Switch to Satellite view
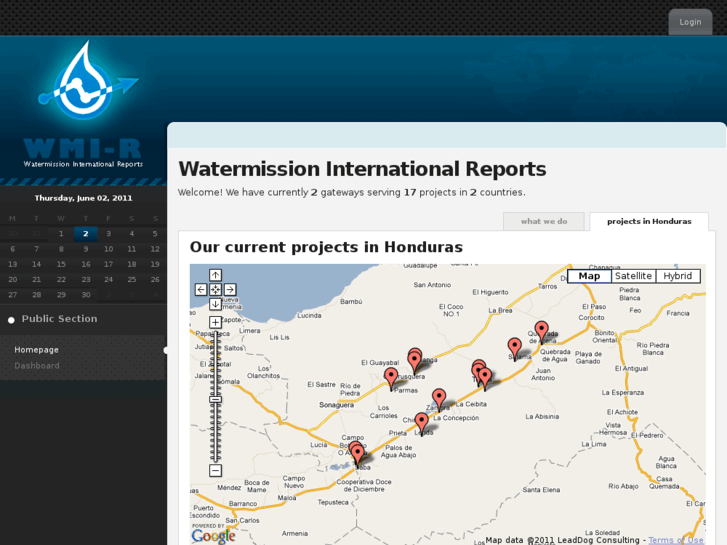 click(633, 276)
